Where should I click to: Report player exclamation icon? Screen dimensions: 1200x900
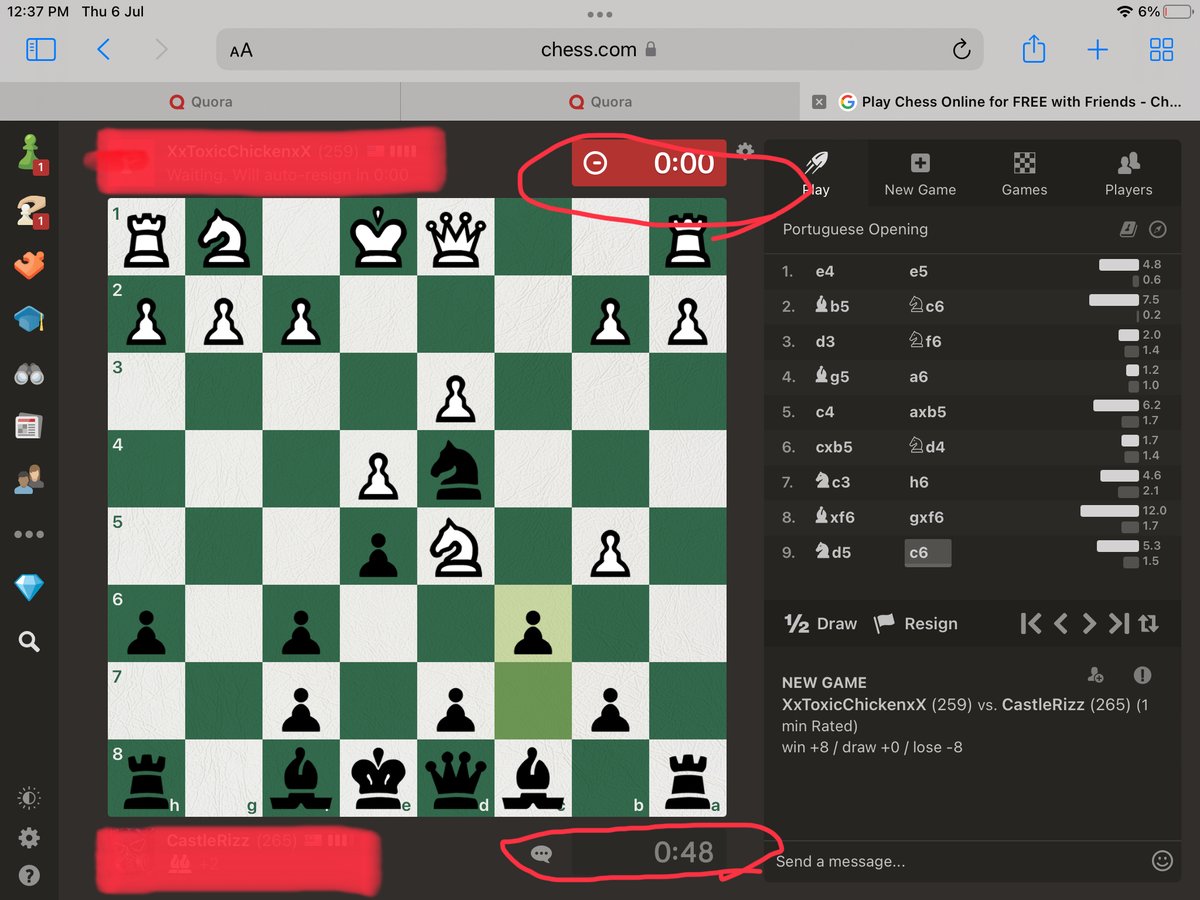coord(1142,675)
